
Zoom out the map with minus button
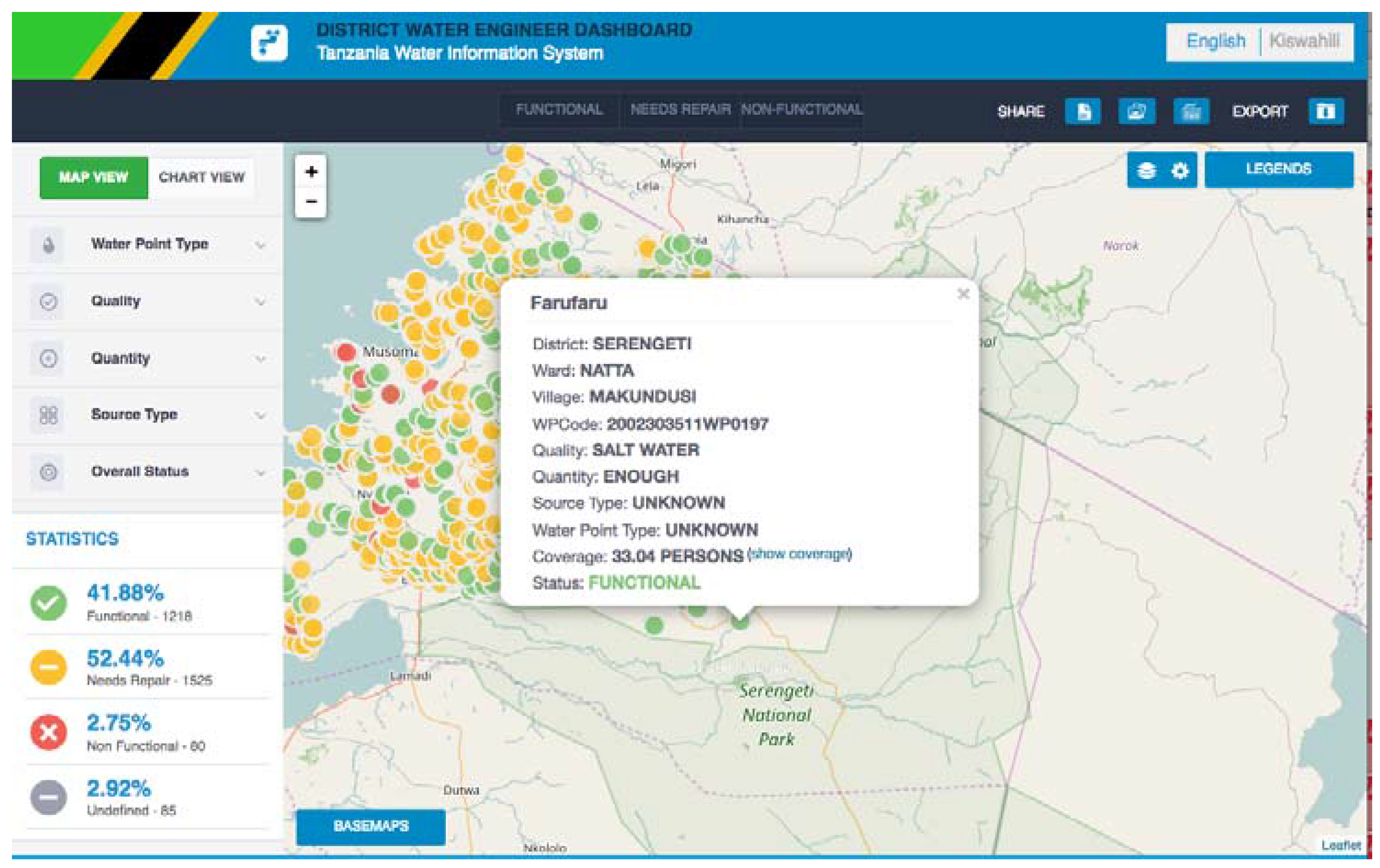tap(311, 201)
